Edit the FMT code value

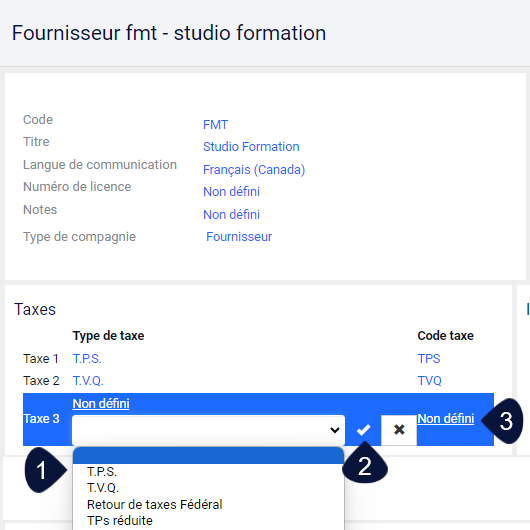(215, 125)
